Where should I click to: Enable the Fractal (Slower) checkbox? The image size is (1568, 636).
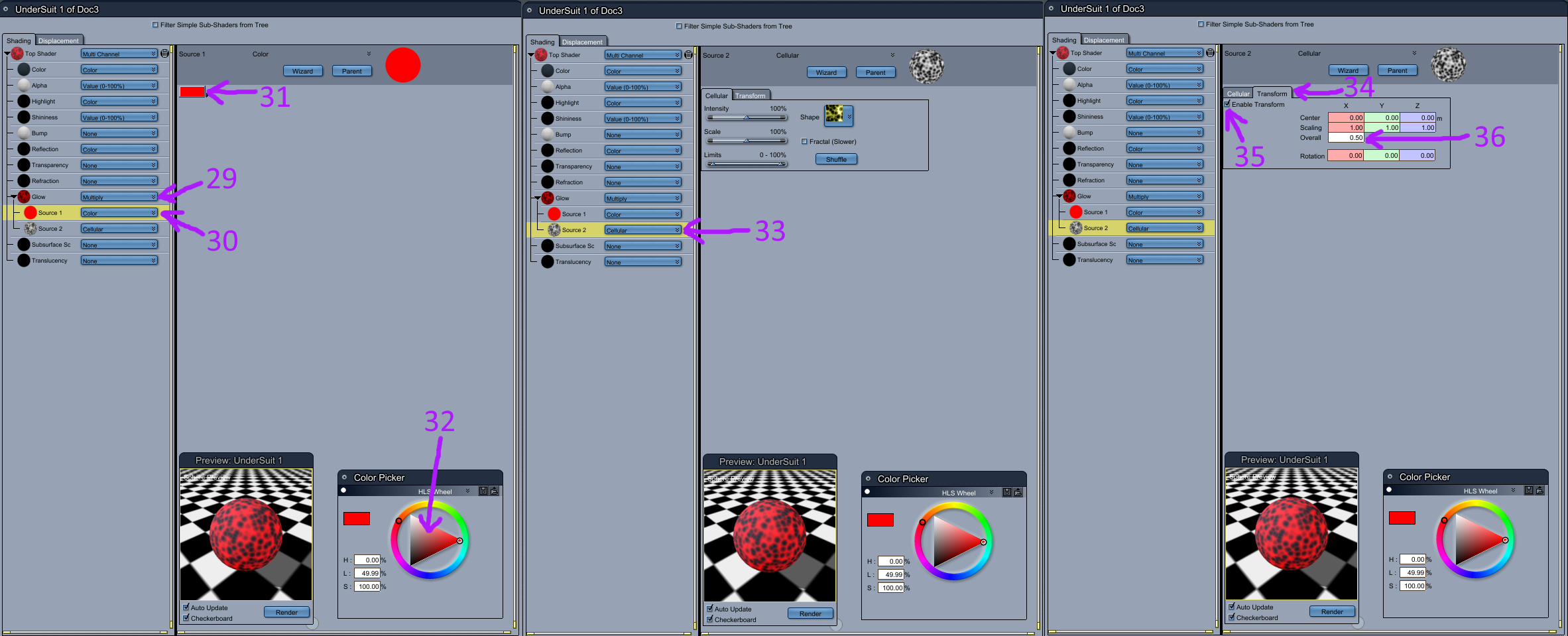[x=804, y=141]
